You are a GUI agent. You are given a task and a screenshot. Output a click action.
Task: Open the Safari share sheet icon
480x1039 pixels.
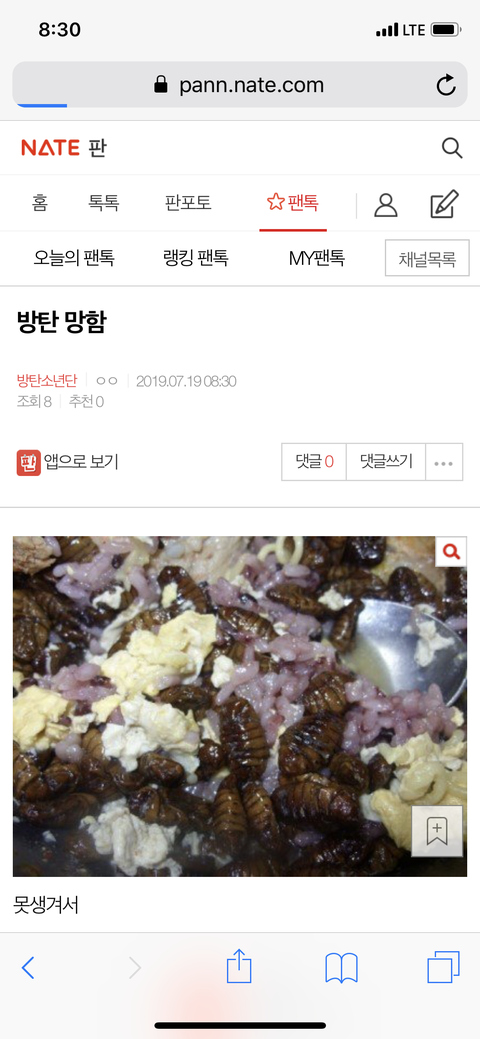239,966
